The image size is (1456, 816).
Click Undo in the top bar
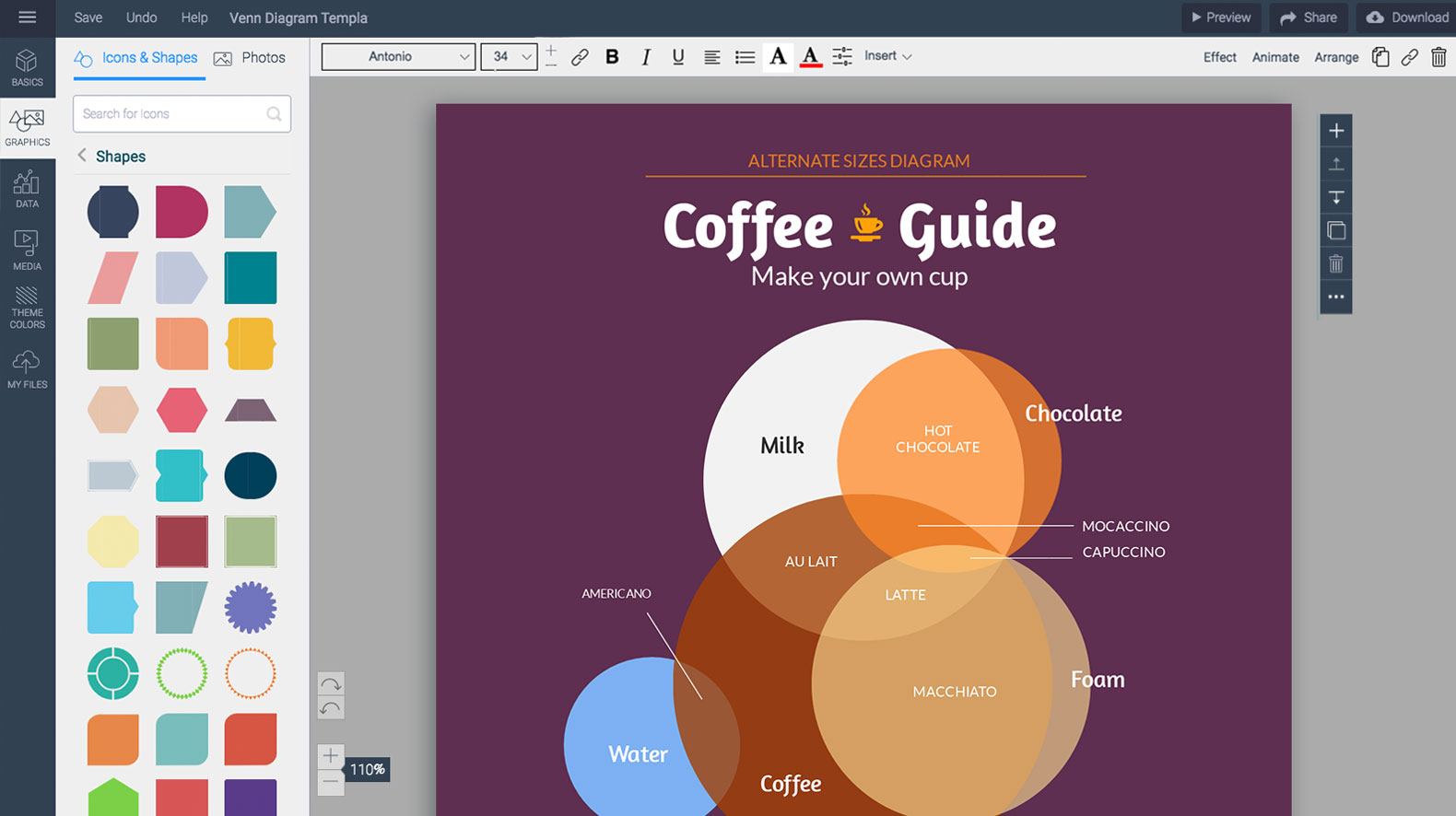[141, 17]
